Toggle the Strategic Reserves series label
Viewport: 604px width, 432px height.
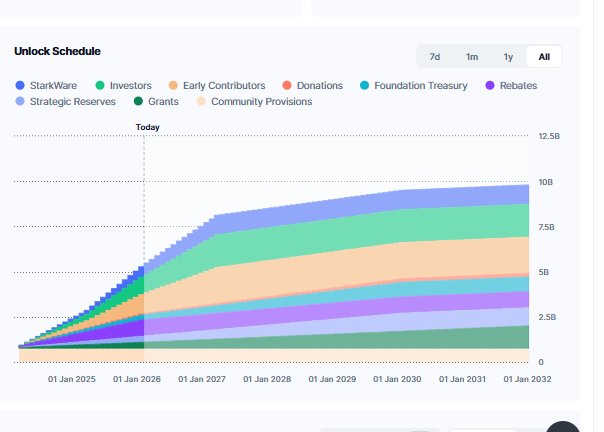coord(72,102)
